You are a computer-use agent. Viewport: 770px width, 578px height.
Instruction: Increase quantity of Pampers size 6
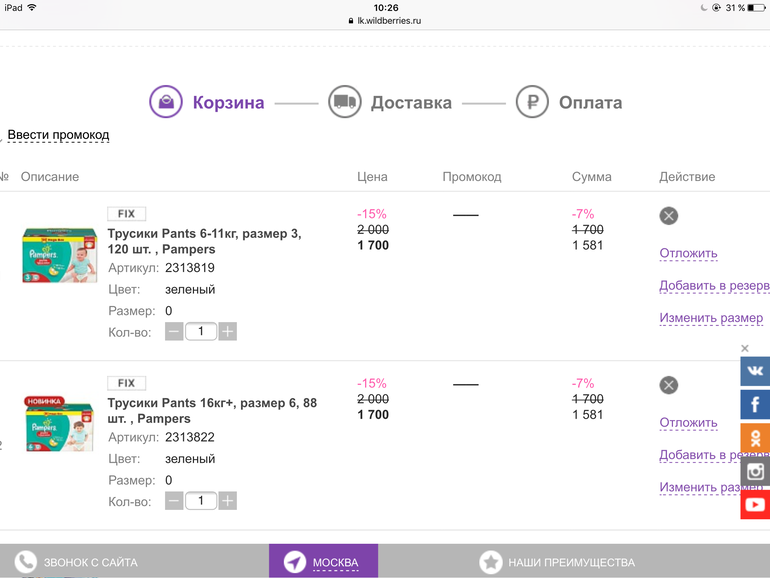[228, 501]
